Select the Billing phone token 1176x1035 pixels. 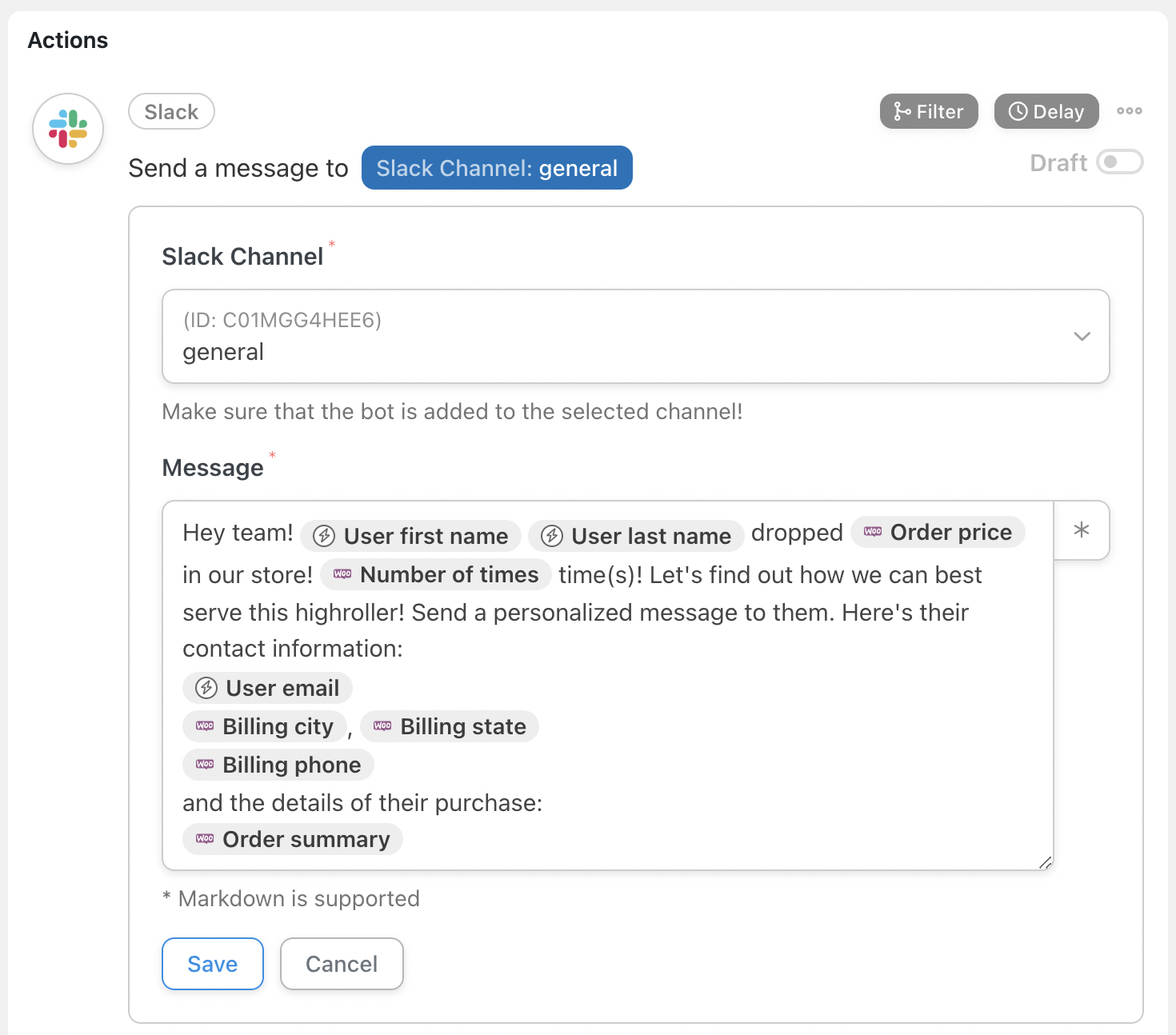click(x=278, y=765)
